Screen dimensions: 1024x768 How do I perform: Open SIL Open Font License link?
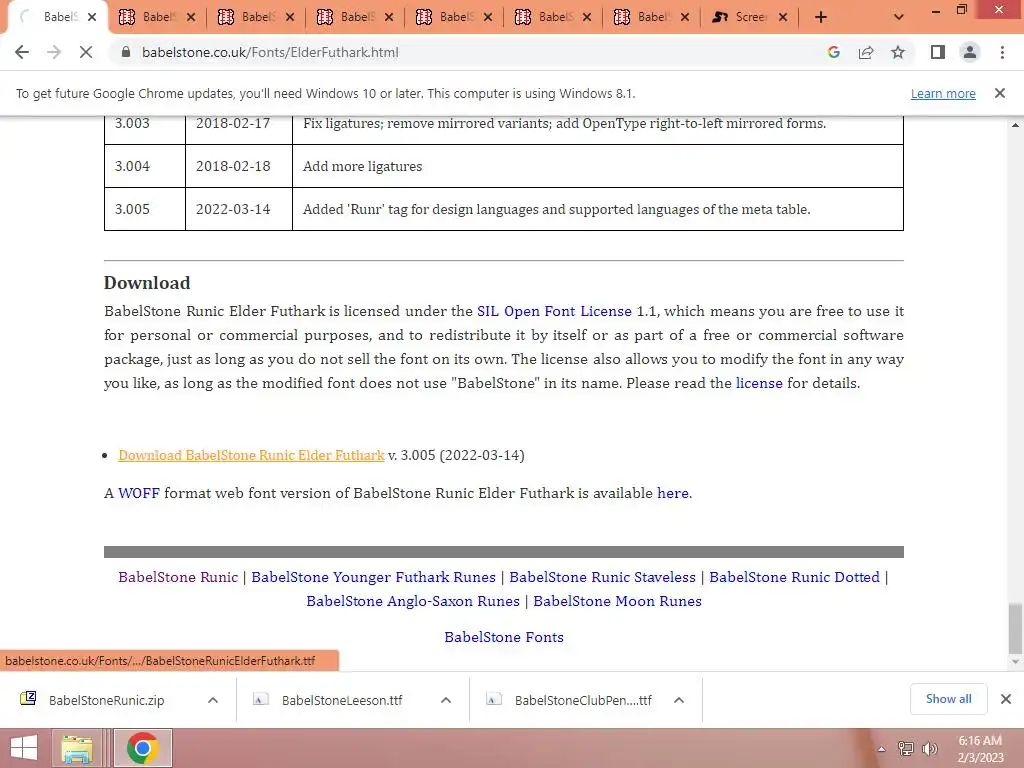(554, 311)
